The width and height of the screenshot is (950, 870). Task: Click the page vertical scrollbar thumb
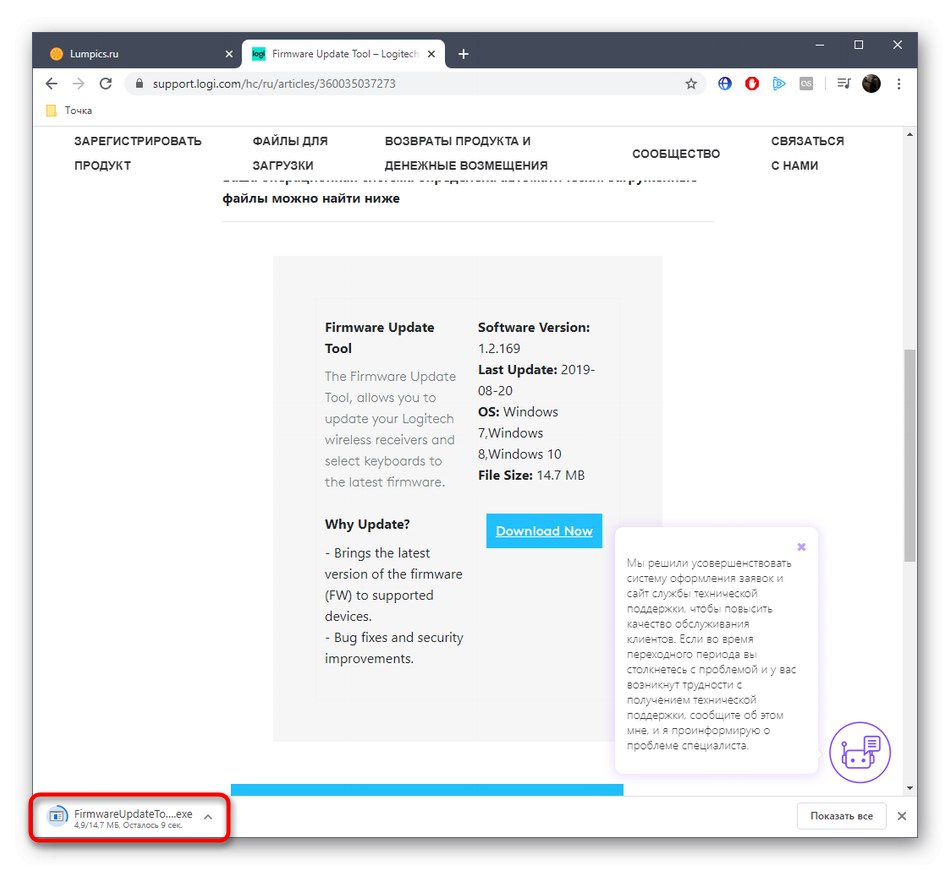pyautogui.click(x=909, y=455)
